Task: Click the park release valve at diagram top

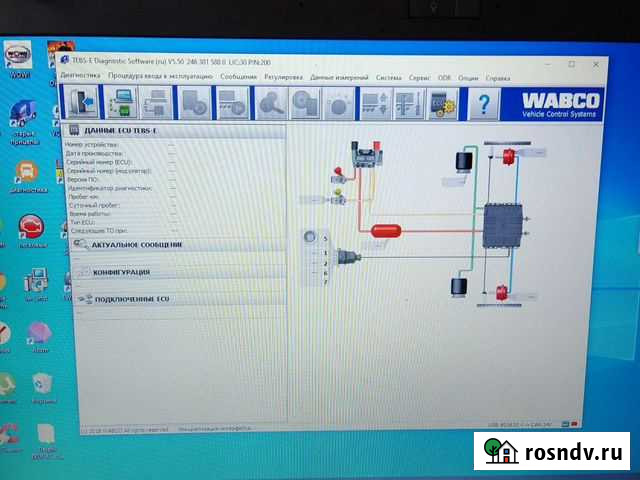Action: [x=367, y=153]
